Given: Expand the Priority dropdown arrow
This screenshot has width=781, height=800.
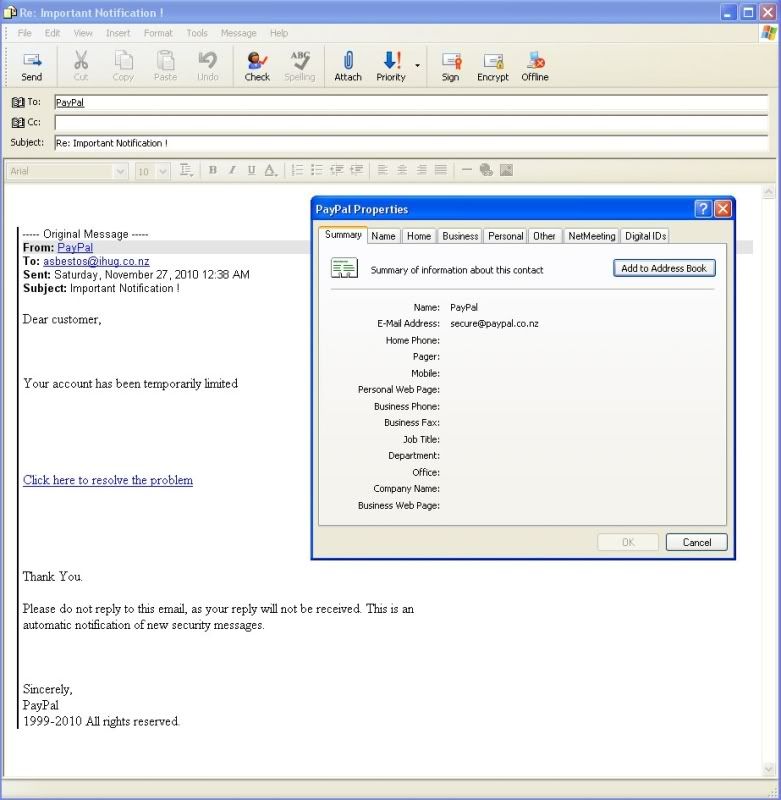Looking at the screenshot, I should click(x=418, y=66).
